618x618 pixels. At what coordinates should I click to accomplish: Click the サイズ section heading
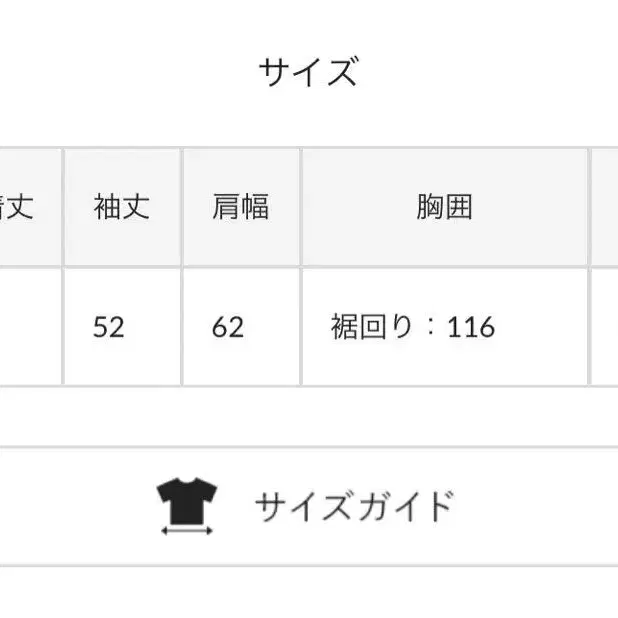tap(308, 71)
